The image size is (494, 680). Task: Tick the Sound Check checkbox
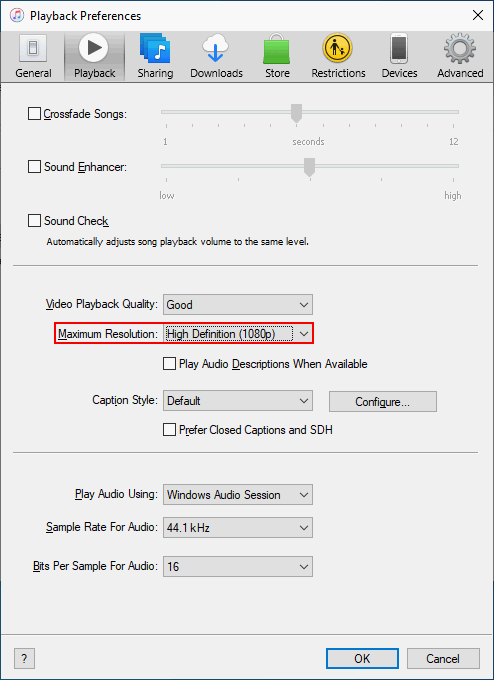tap(34, 220)
